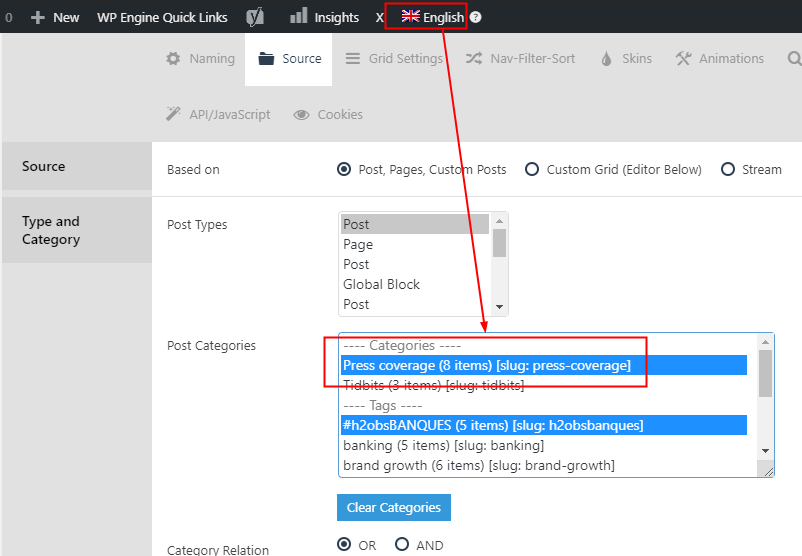
Task: Select #h2obsBANQUES (5 items) tag
Action: (x=544, y=425)
